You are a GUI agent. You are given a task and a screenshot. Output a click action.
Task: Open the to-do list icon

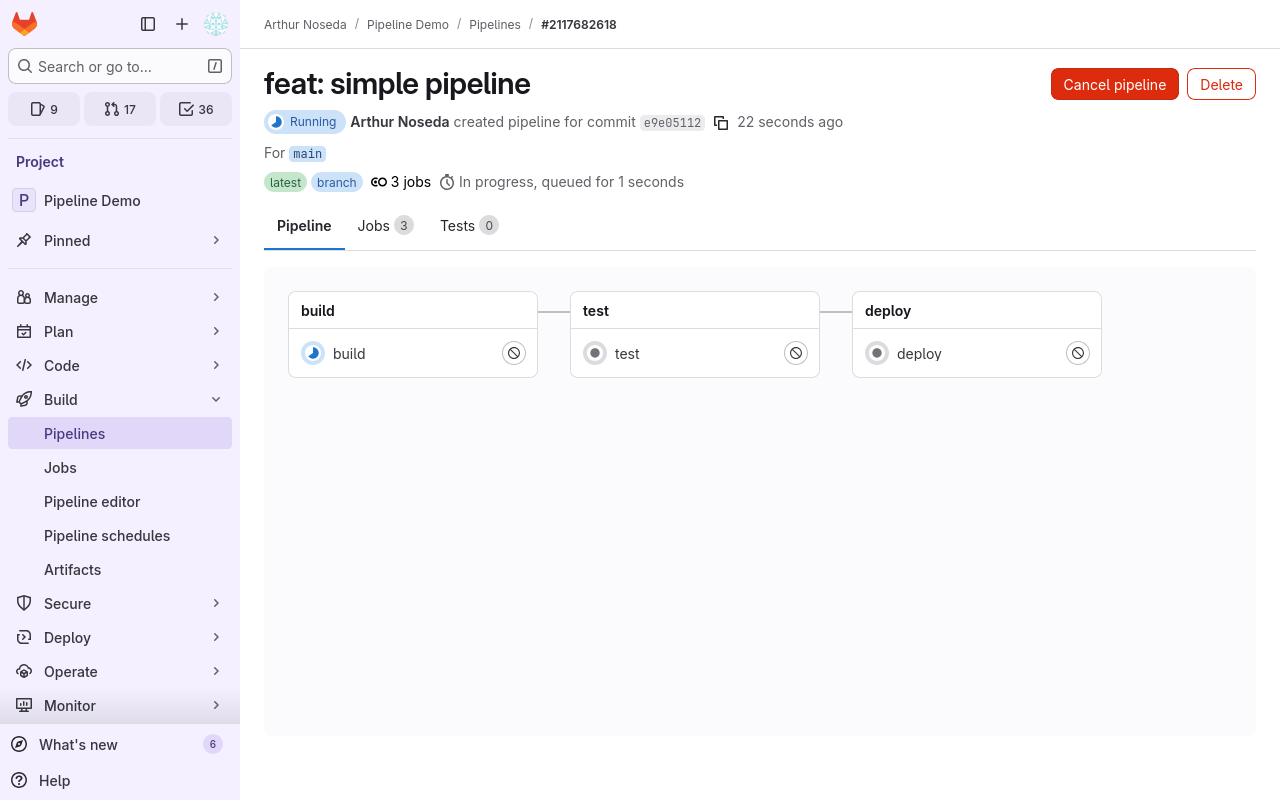click(x=195, y=108)
